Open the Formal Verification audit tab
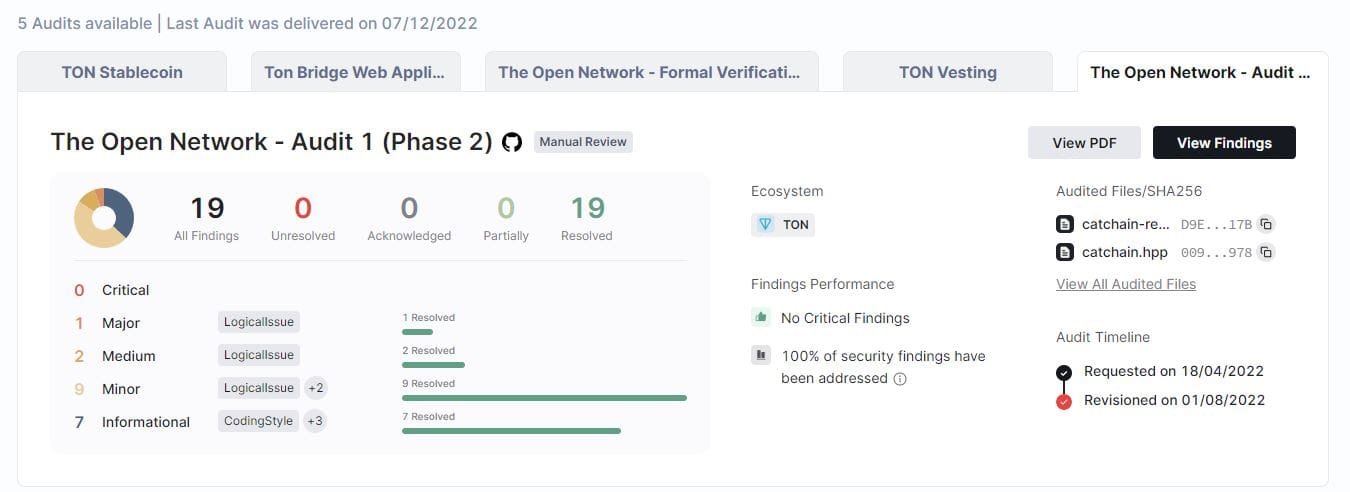This screenshot has width=1350, height=492. click(x=650, y=72)
